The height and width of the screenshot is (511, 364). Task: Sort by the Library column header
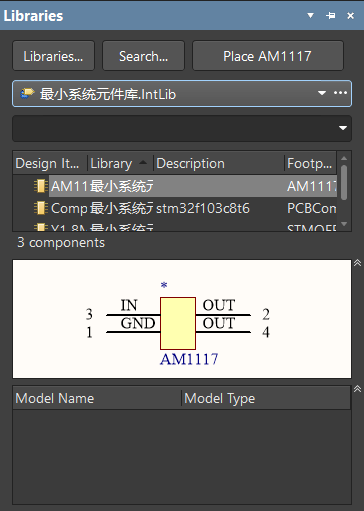point(120,164)
